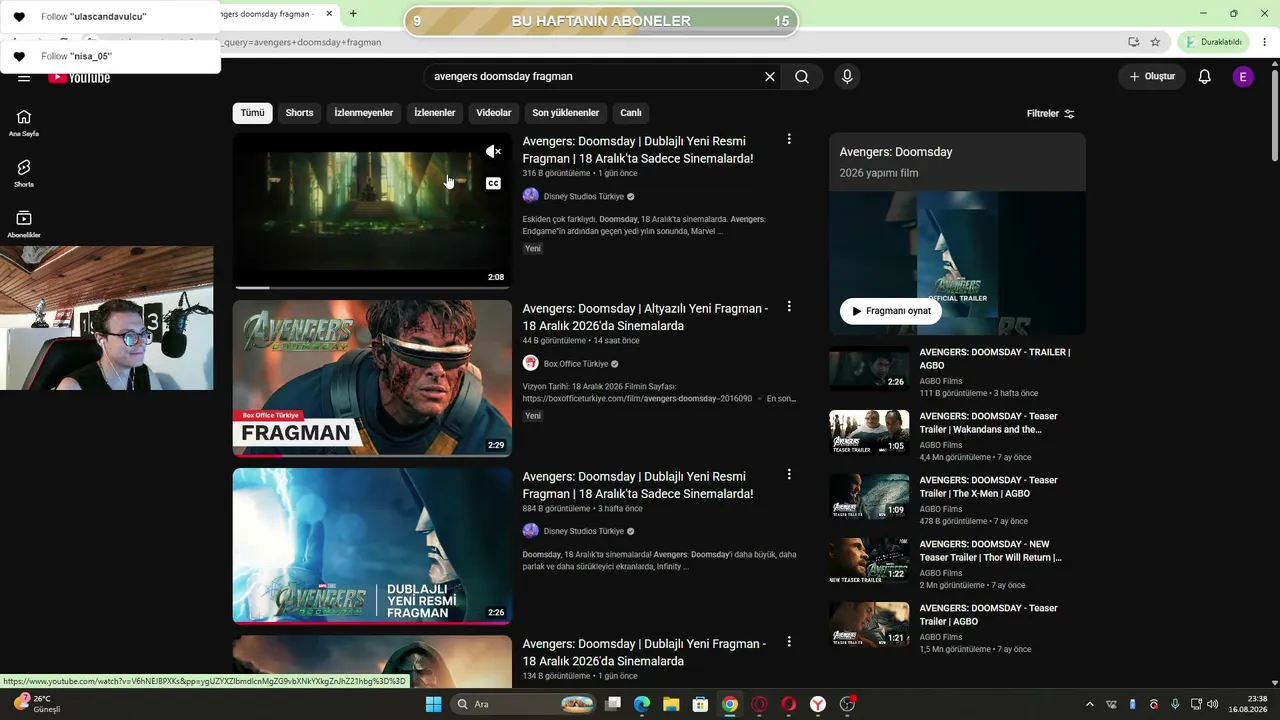This screenshot has height=720, width=1280.
Task: Select the Tümü filter chip
Action: tap(252, 113)
